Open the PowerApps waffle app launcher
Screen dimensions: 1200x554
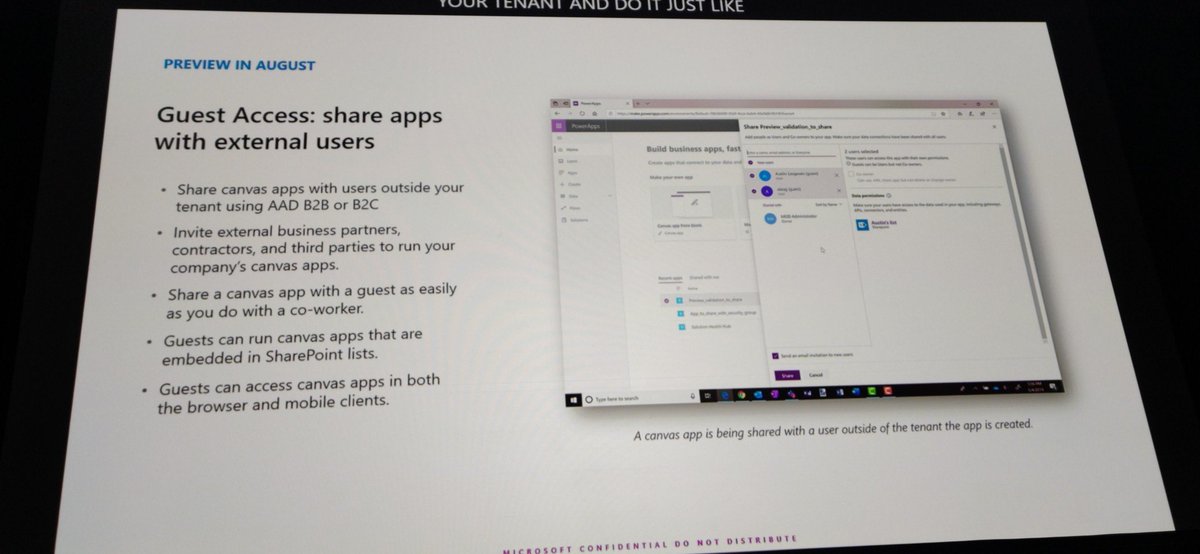coord(559,126)
